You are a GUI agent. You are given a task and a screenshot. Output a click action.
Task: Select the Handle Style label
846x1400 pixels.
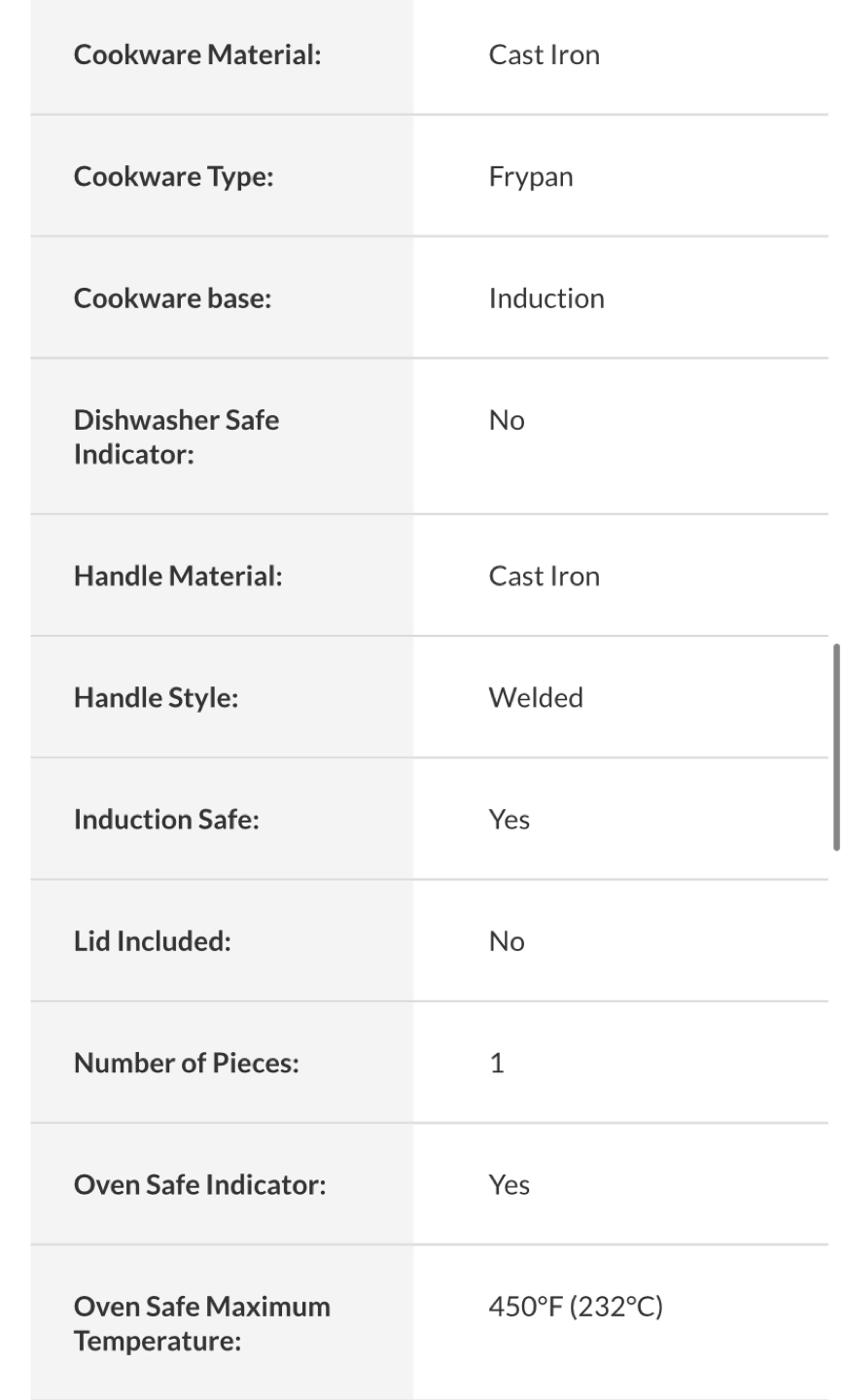click(x=157, y=698)
